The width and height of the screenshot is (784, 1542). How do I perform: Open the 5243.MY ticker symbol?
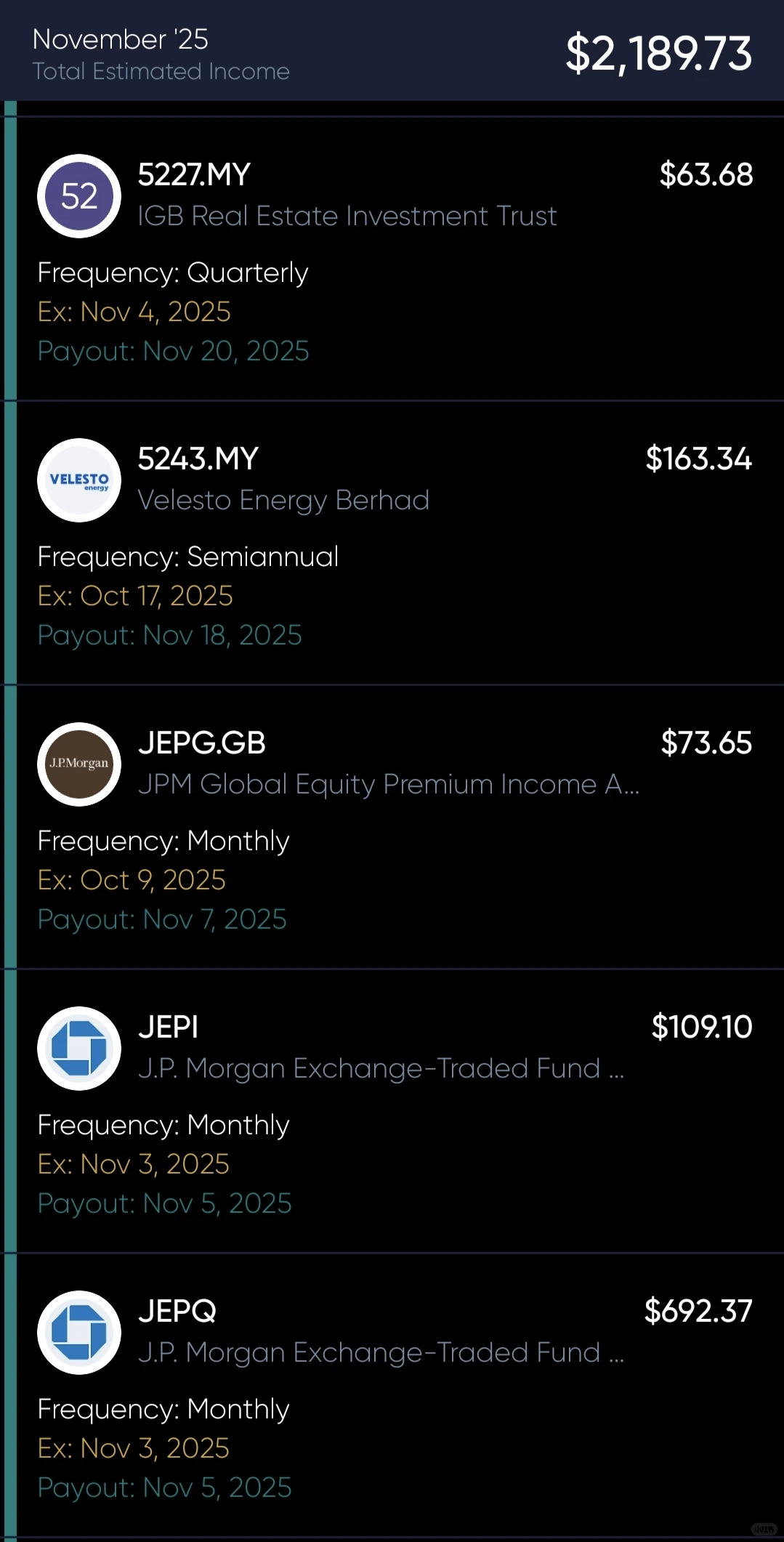[198, 459]
